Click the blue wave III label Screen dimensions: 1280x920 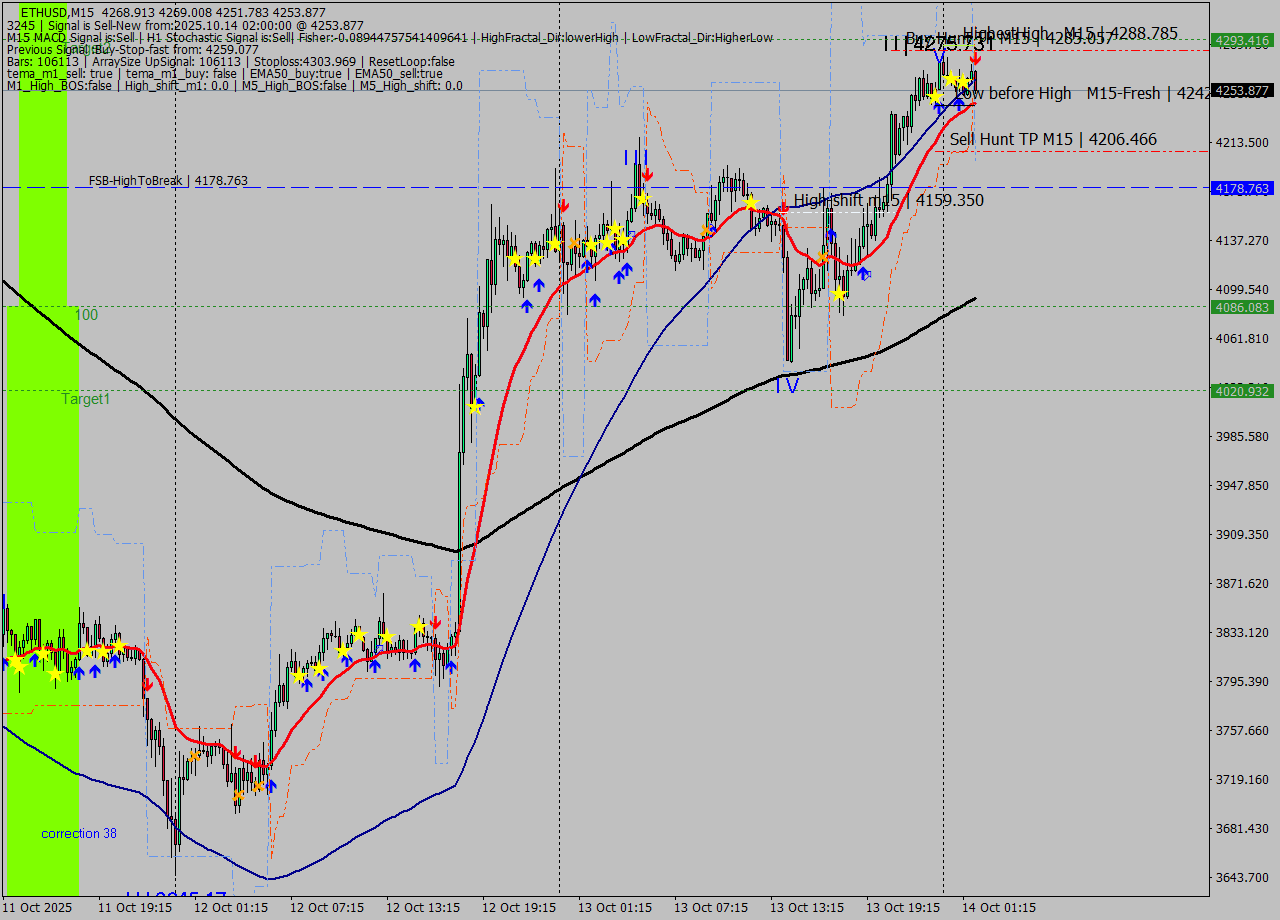[x=636, y=158]
